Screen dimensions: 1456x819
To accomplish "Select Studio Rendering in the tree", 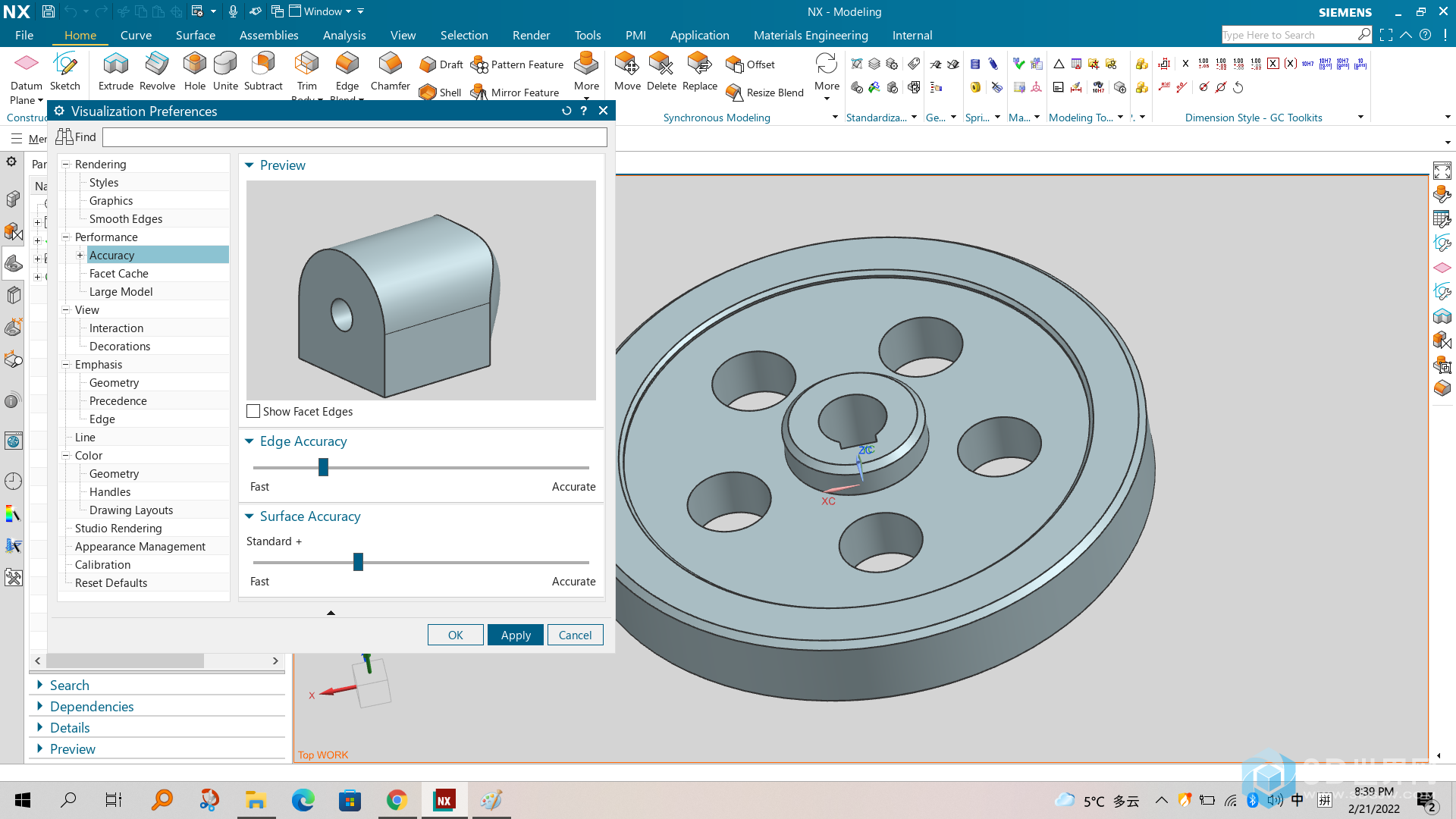I will pos(118,528).
